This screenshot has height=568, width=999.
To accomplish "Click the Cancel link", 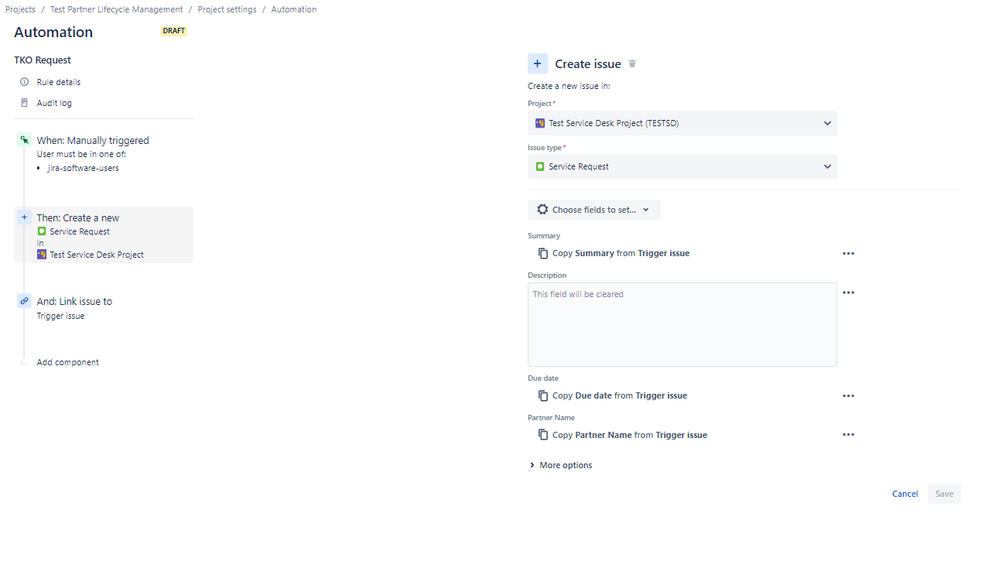I will click(x=905, y=493).
